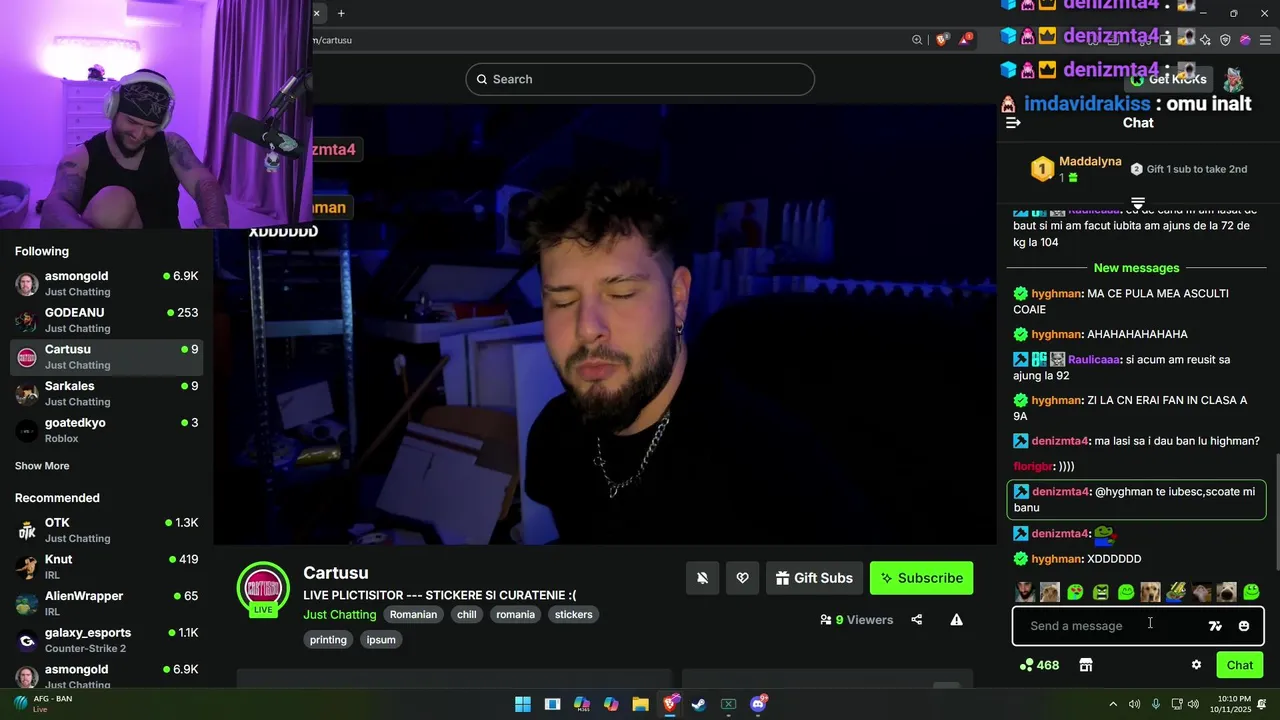Click inside the Search box
The width and height of the screenshot is (1280, 720).
pyautogui.click(x=640, y=79)
